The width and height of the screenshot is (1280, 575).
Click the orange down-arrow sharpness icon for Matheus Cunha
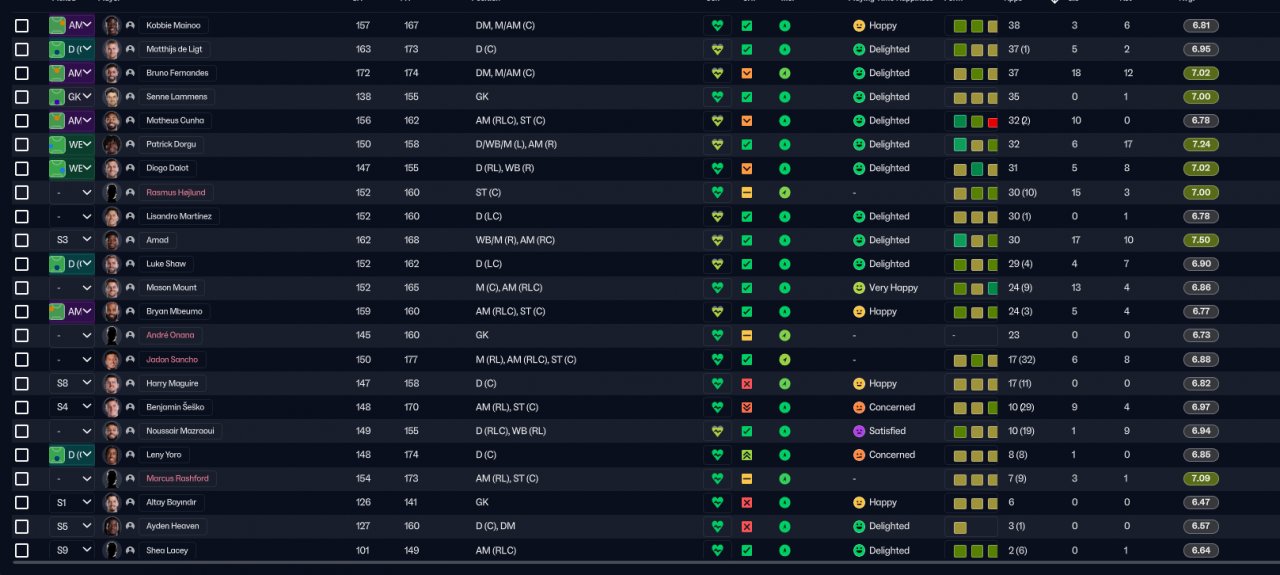(747, 120)
